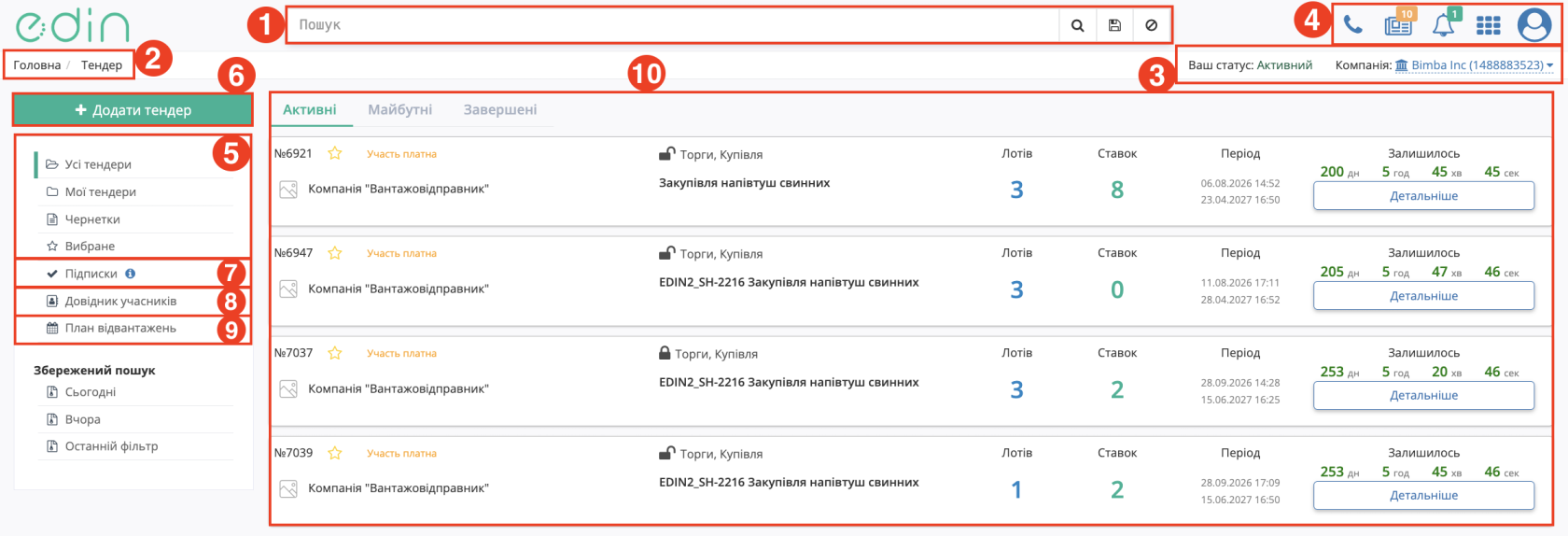
Task: Click Тендер breadcrumb
Action: pos(102,65)
